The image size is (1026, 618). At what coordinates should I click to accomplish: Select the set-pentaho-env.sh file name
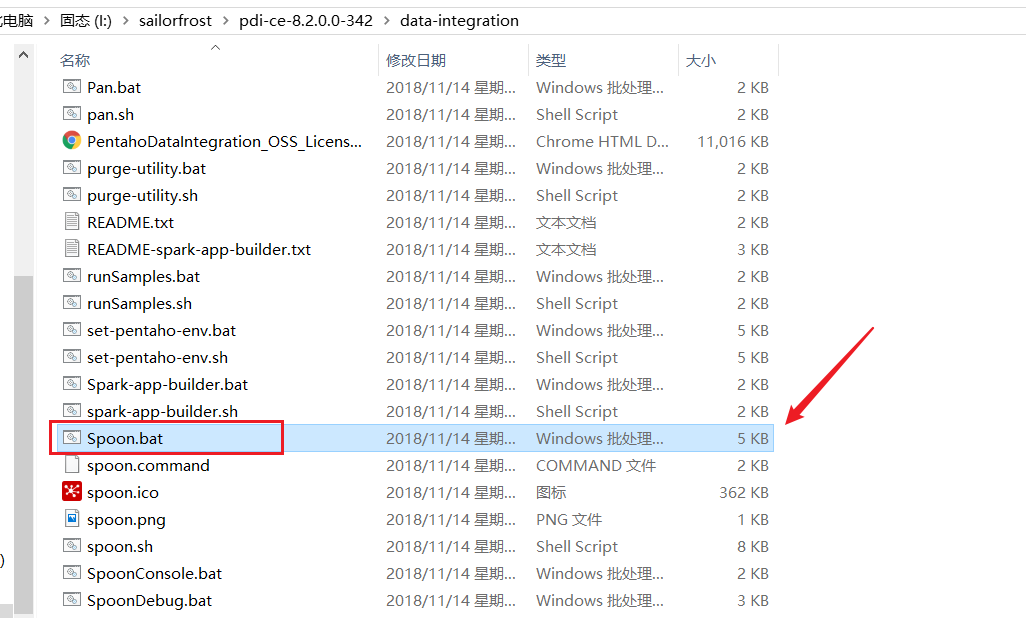[158, 357]
